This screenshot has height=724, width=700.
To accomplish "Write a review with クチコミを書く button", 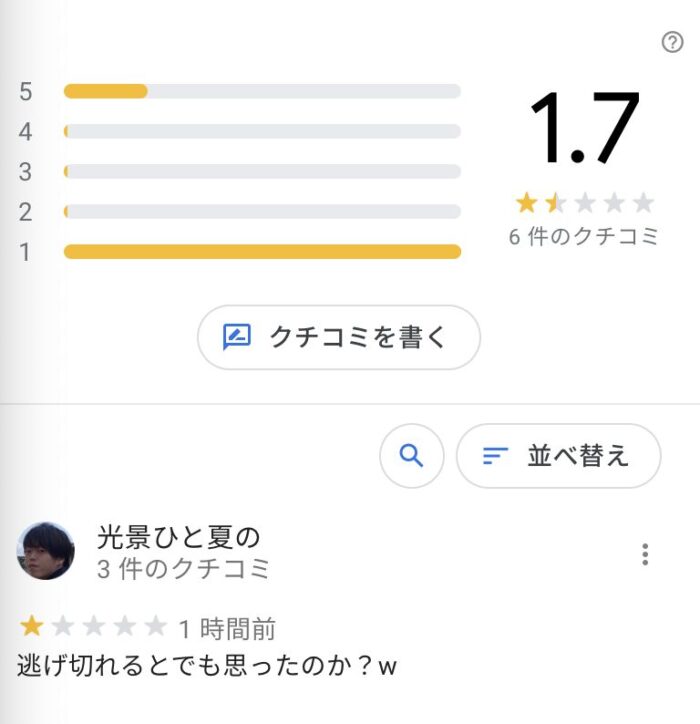I will 338,337.
